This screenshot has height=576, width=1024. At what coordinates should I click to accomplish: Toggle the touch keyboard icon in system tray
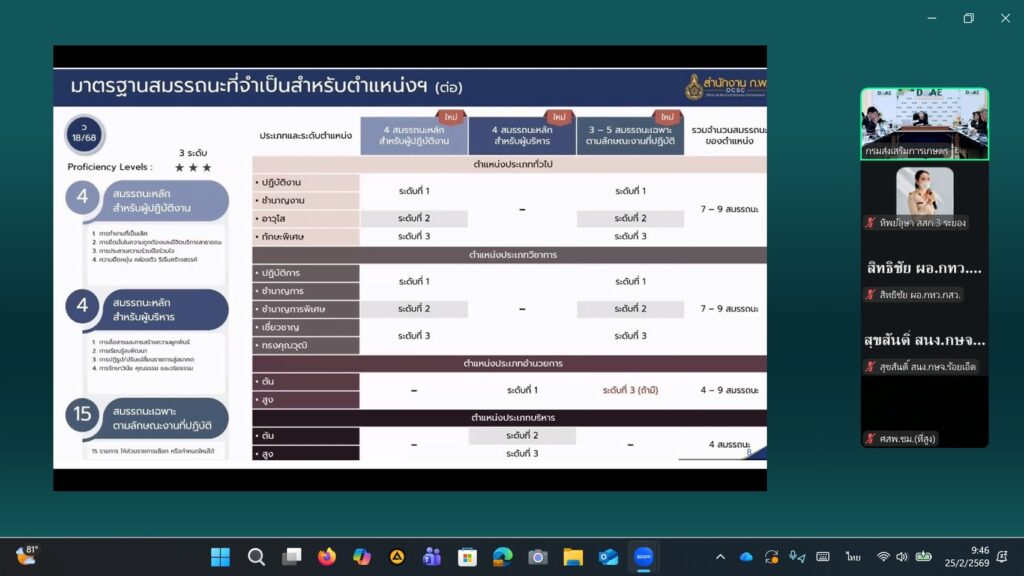[x=823, y=557]
